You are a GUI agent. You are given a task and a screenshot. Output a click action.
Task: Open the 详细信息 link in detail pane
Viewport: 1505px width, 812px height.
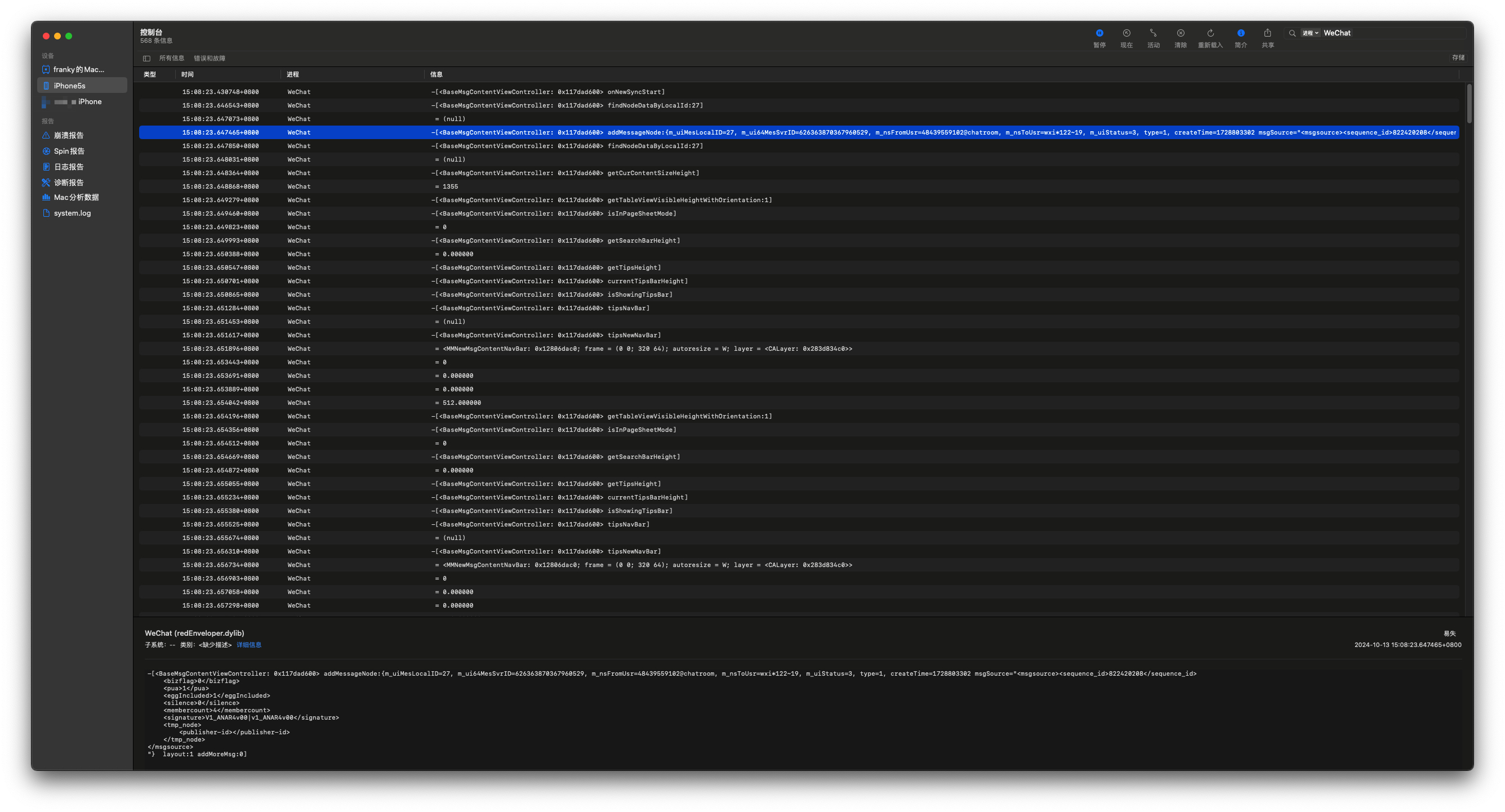[x=248, y=645]
